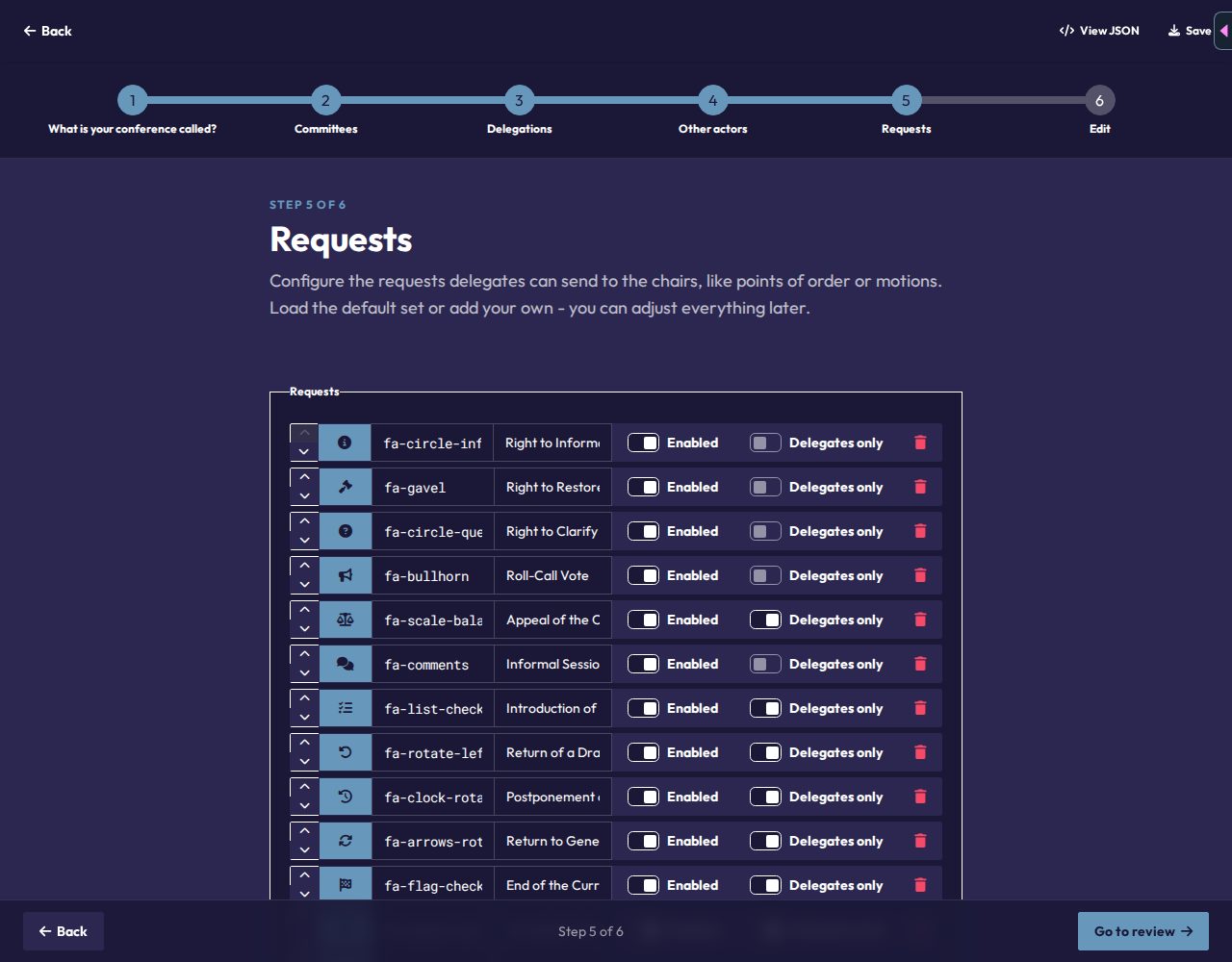Move the fa-arrows-rot request up with chevron
Image resolution: width=1232 pixels, height=962 pixels.
point(304,831)
